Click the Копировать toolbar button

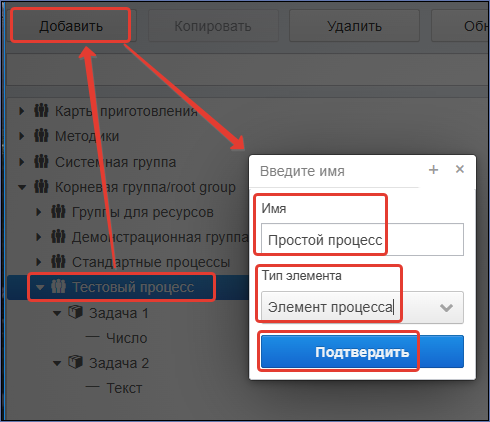[x=213, y=26]
